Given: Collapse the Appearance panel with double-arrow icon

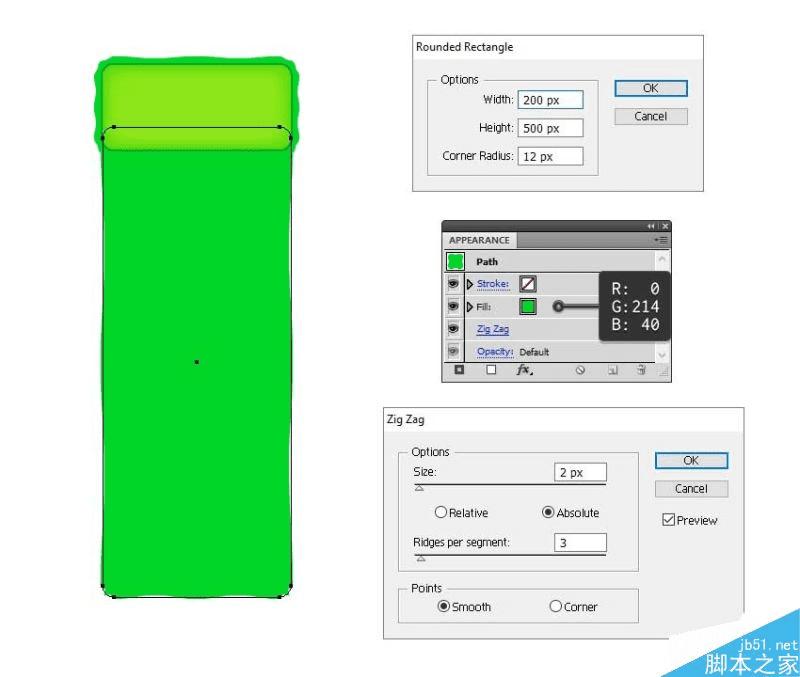Looking at the screenshot, I should [x=651, y=226].
